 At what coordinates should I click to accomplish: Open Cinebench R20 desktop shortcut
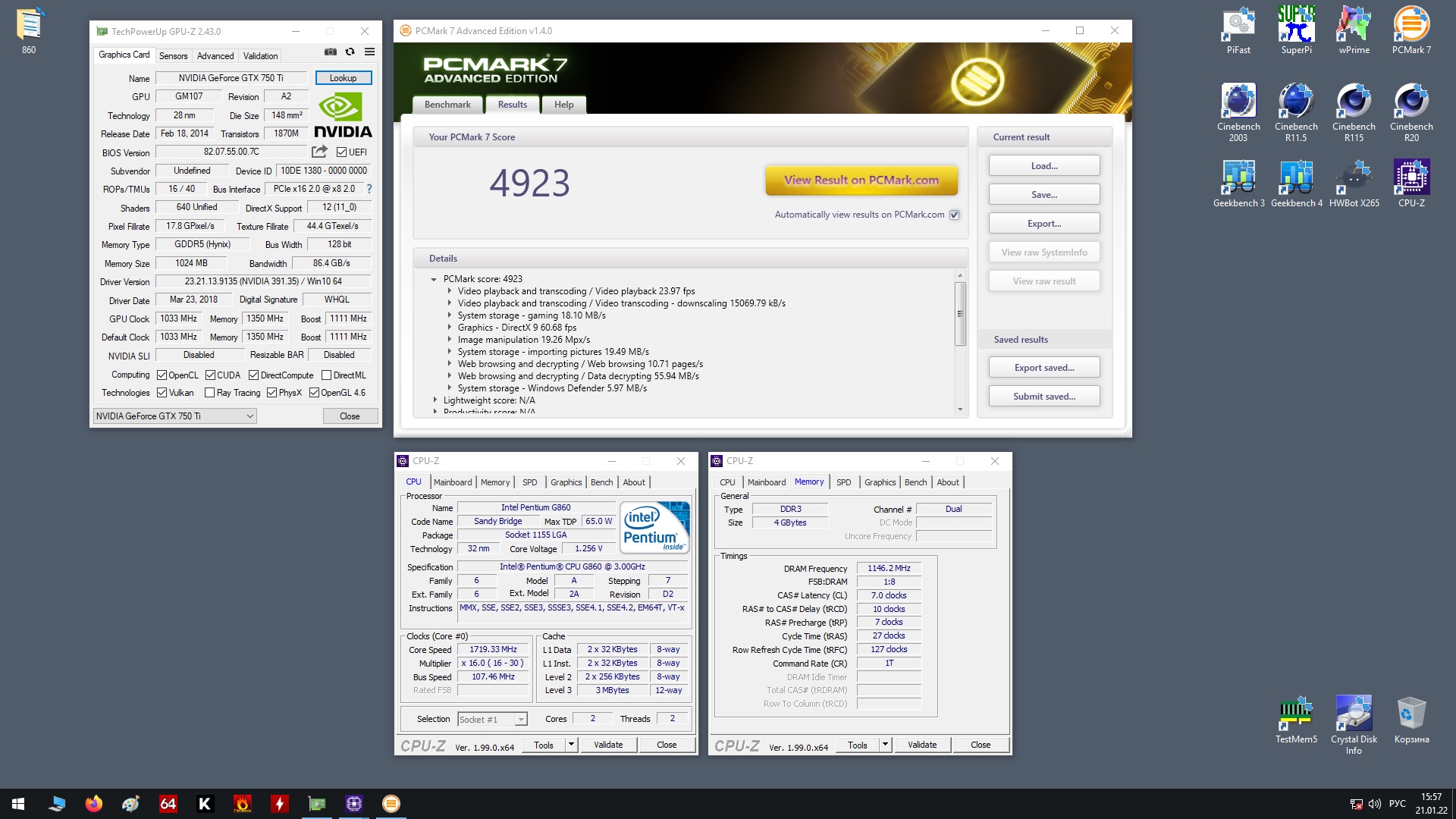(x=1411, y=112)
